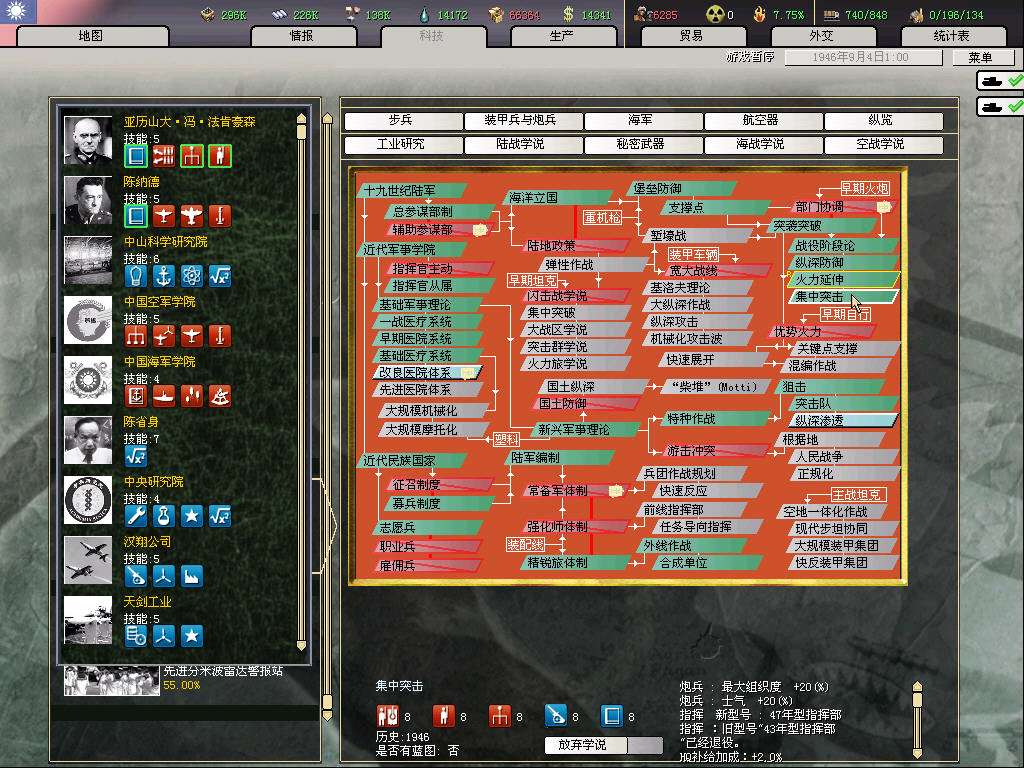This screenshot has height=768, width=1024.
Task: Click the atom icon under 中山科学研究院
Action: click(191, 275)
